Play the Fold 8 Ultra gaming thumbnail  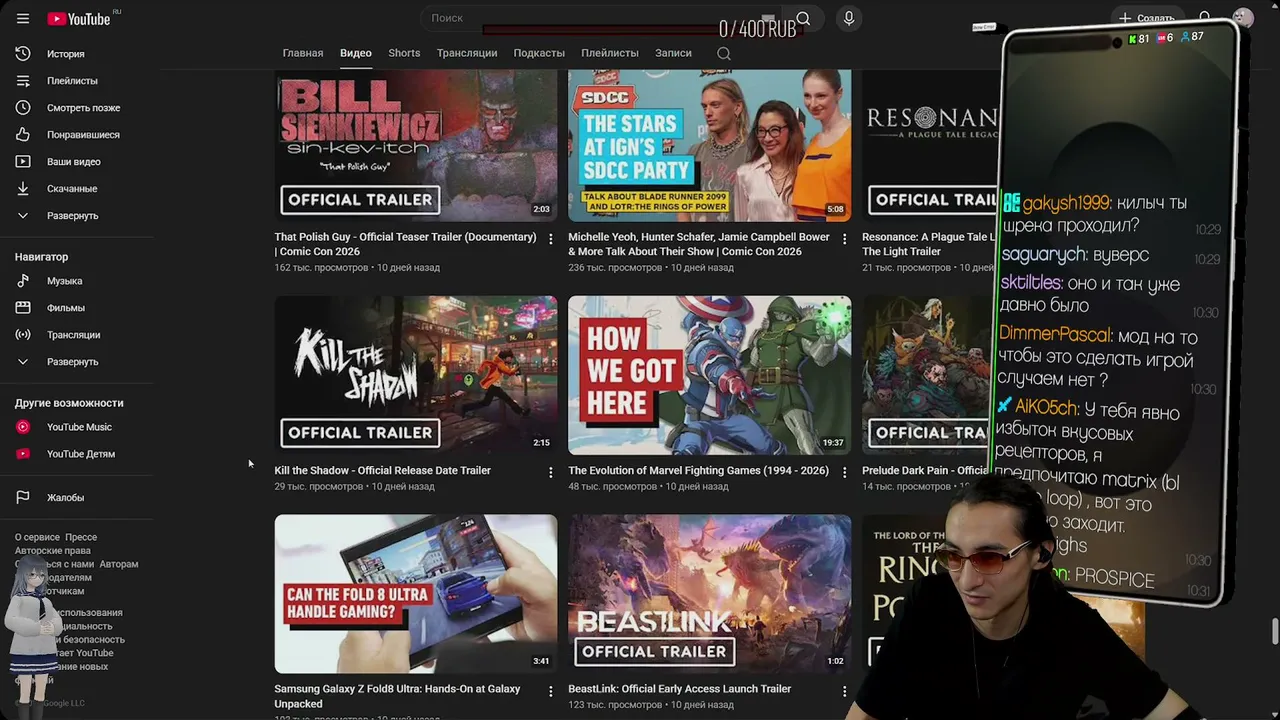(x=416, y=594)
